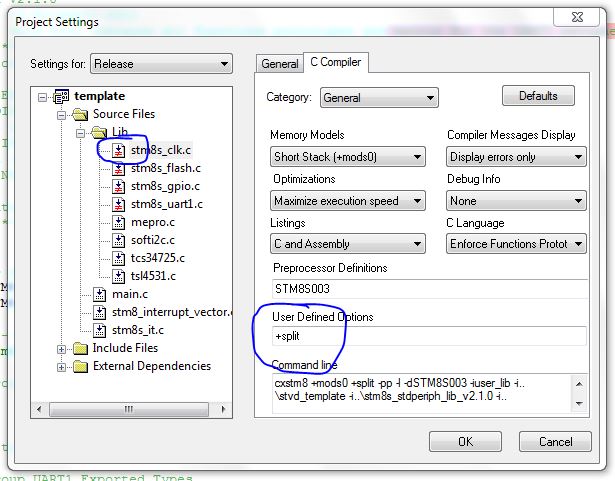Select the C Compiler tab
Viewport: 615px width, 481px height.
point(336,62)
